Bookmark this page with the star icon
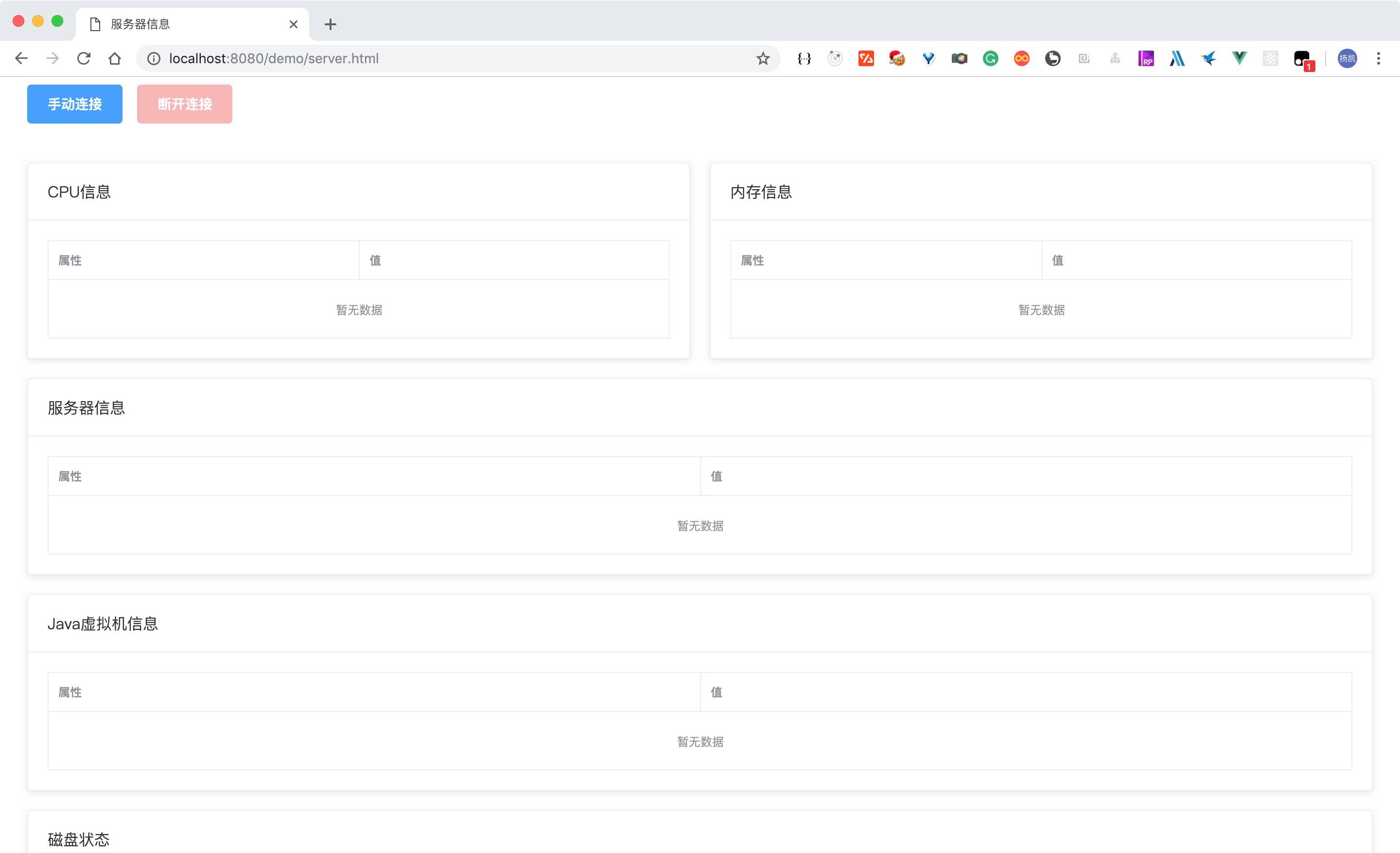The image size is (1400, 853). 763,58
